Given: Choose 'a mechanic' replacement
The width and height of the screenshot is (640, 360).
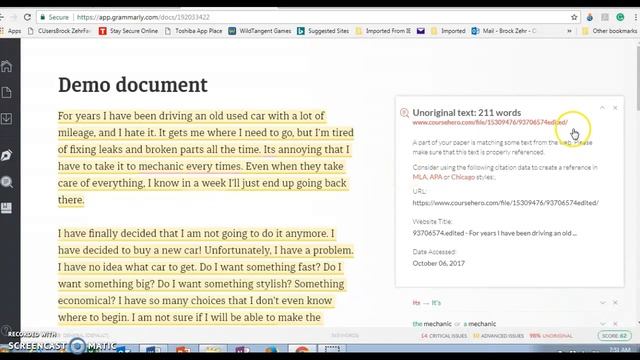Looking at the screenshot, I should tap(480, 324).
